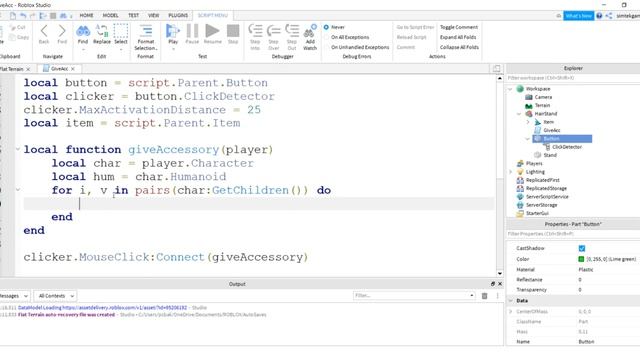Click the Undo arrow in quick access bar
This screenshot has width=640, height=360.
pos(23,16)
